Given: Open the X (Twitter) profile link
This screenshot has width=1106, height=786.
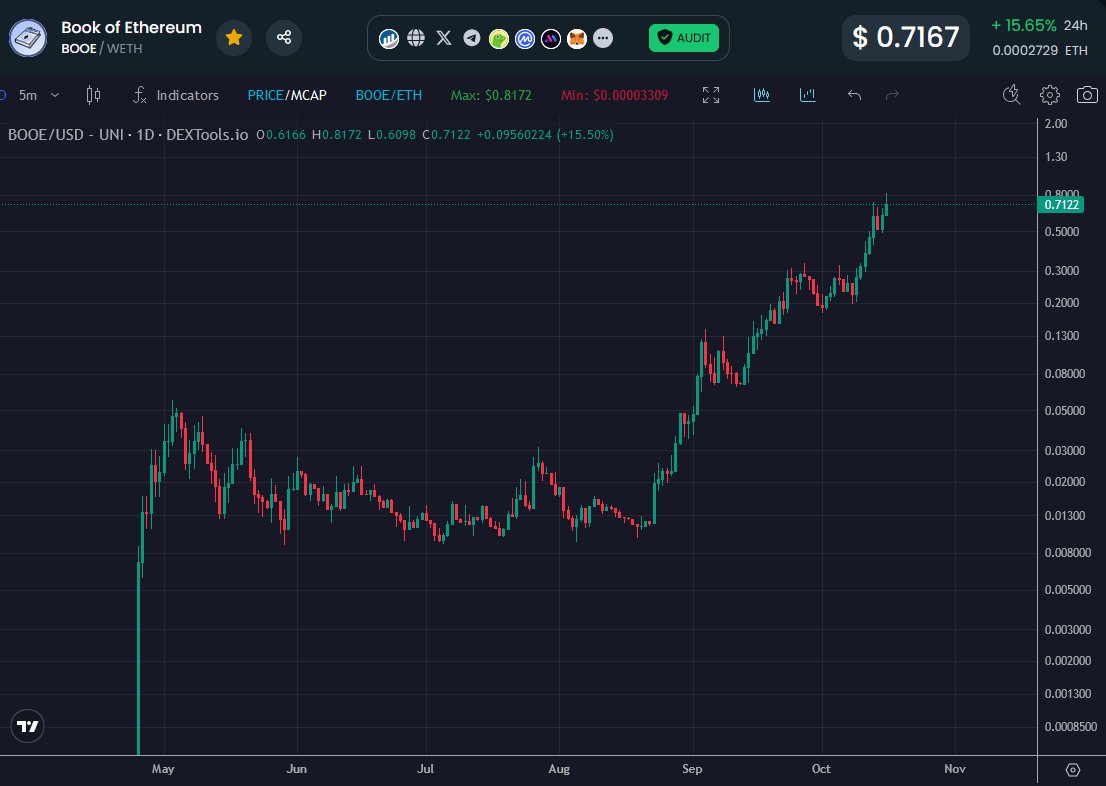Looking at the screenshot, I should [444, 38].
